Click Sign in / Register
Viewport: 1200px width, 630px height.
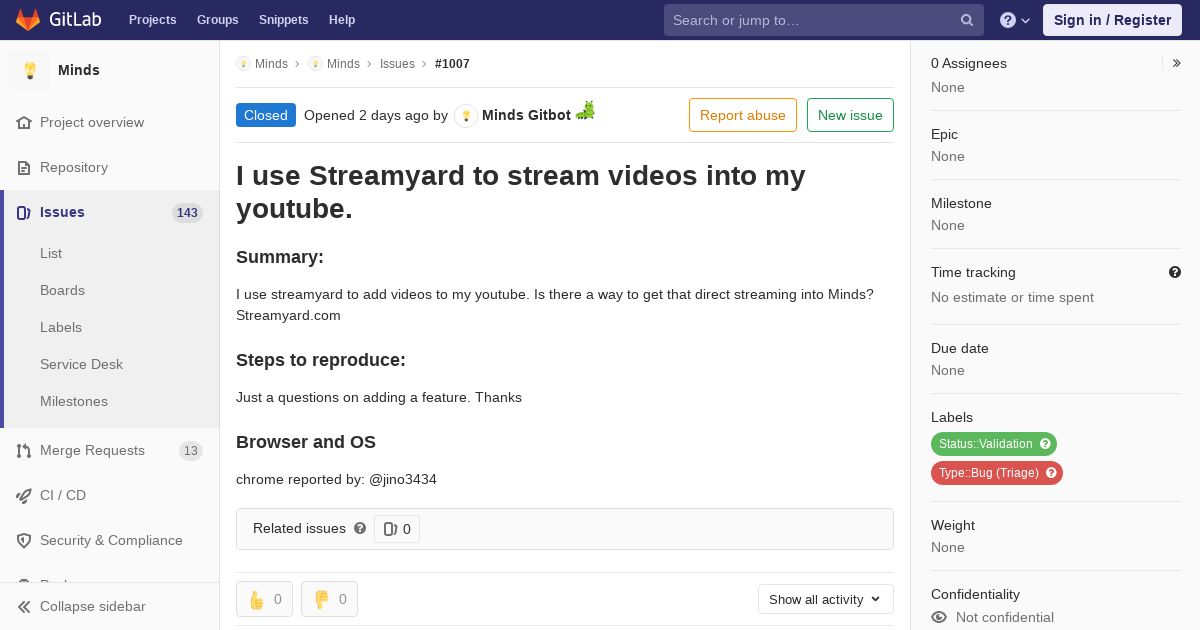tap(1112, 20)
